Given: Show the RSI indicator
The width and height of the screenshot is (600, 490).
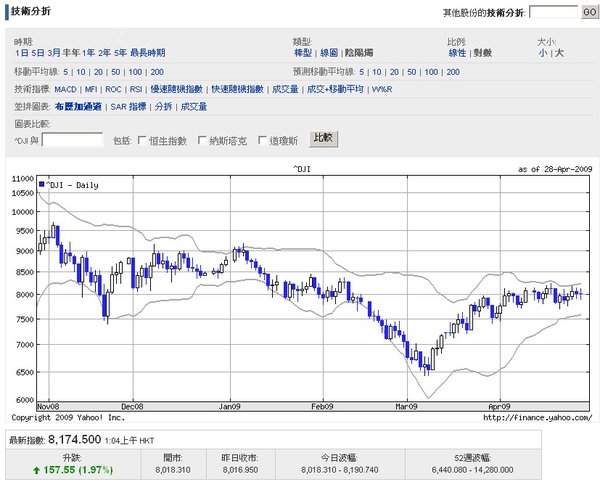Looking at the screenshot, I should (136, 89).
